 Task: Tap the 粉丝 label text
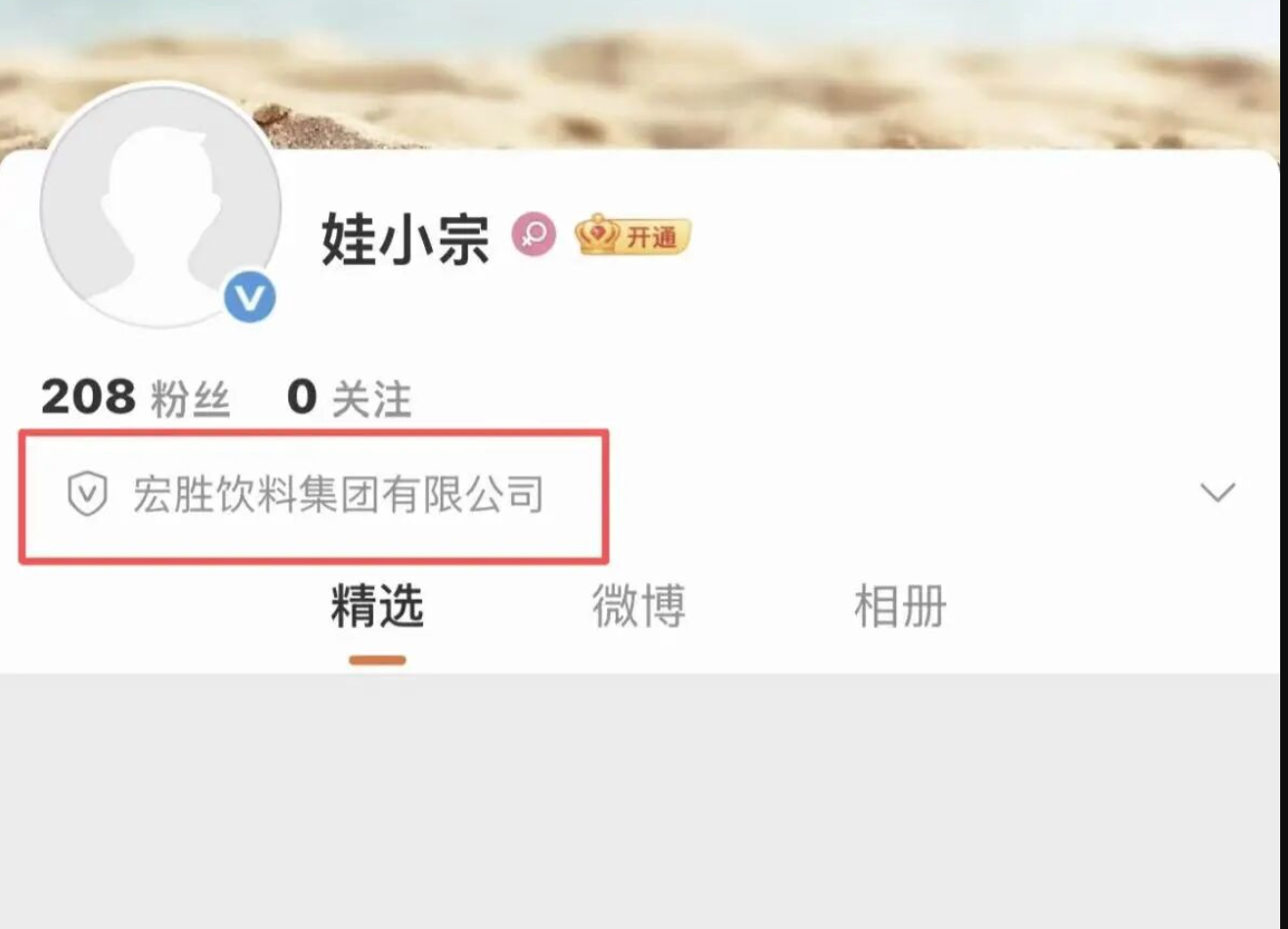point(190,400)
